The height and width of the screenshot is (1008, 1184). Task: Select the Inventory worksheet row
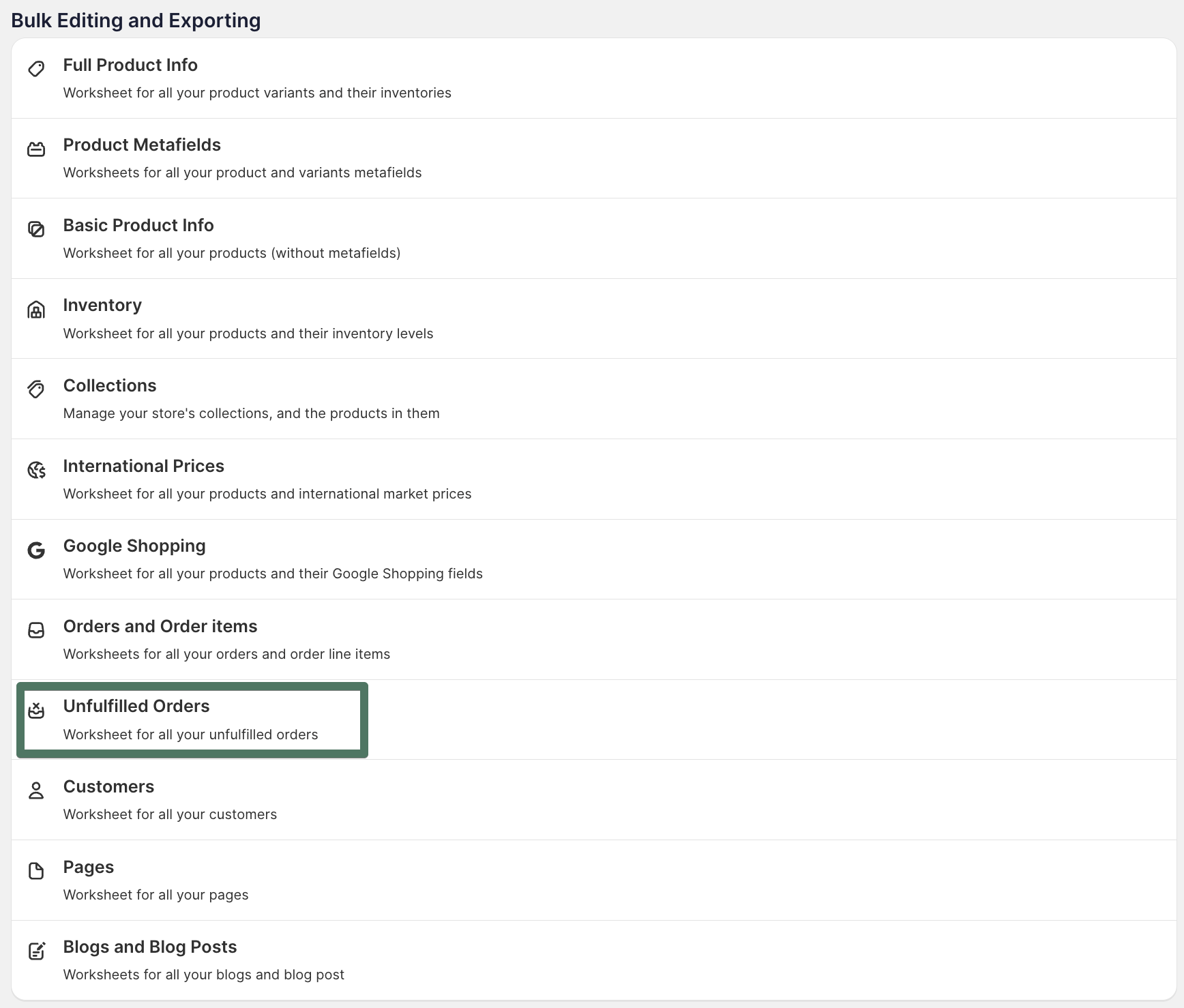(102, 305)
